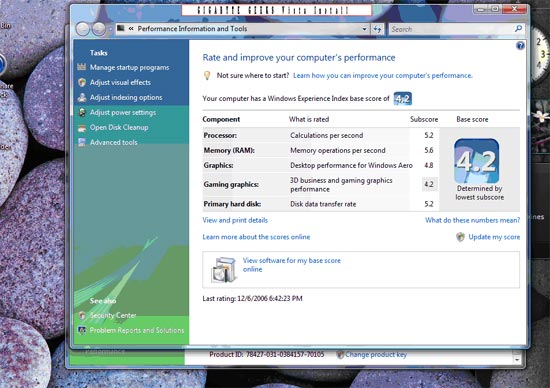Click the Adjust visual effects shield icon

tap(82, 82)
